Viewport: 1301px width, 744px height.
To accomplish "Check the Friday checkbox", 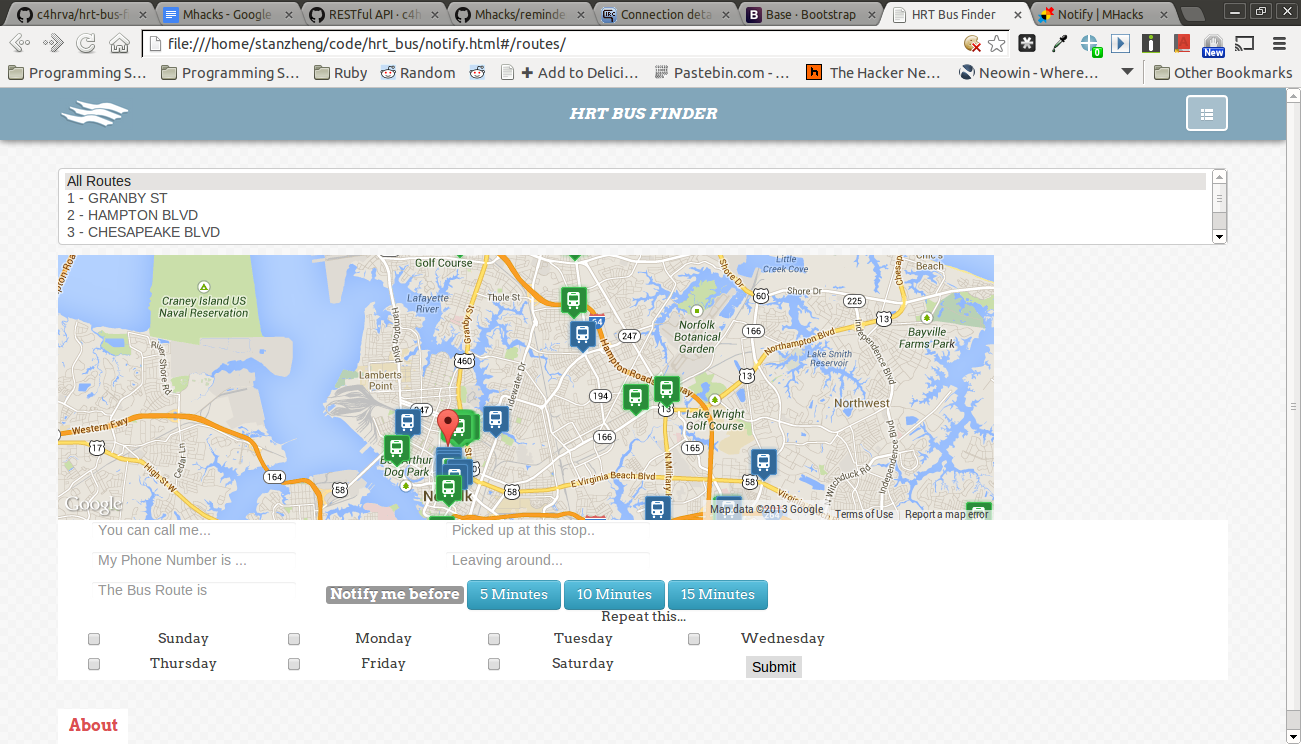I will tap(294, 663).
